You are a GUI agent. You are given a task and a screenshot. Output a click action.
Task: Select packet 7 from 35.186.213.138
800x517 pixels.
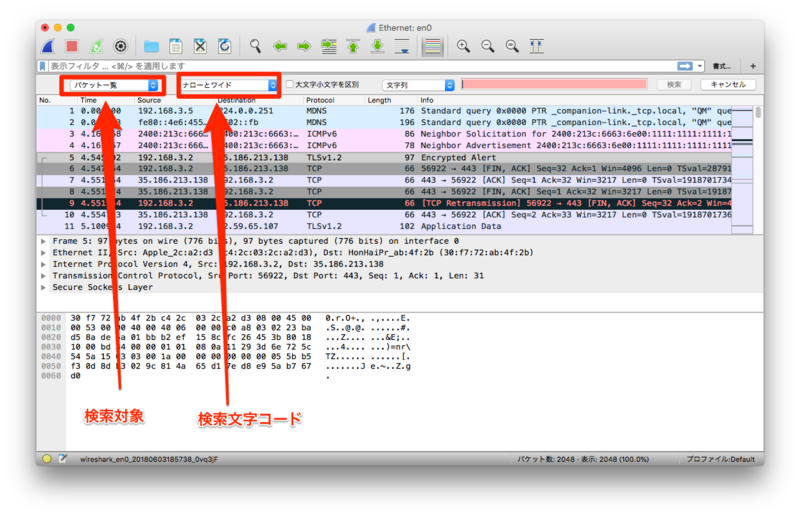[384, 180]
